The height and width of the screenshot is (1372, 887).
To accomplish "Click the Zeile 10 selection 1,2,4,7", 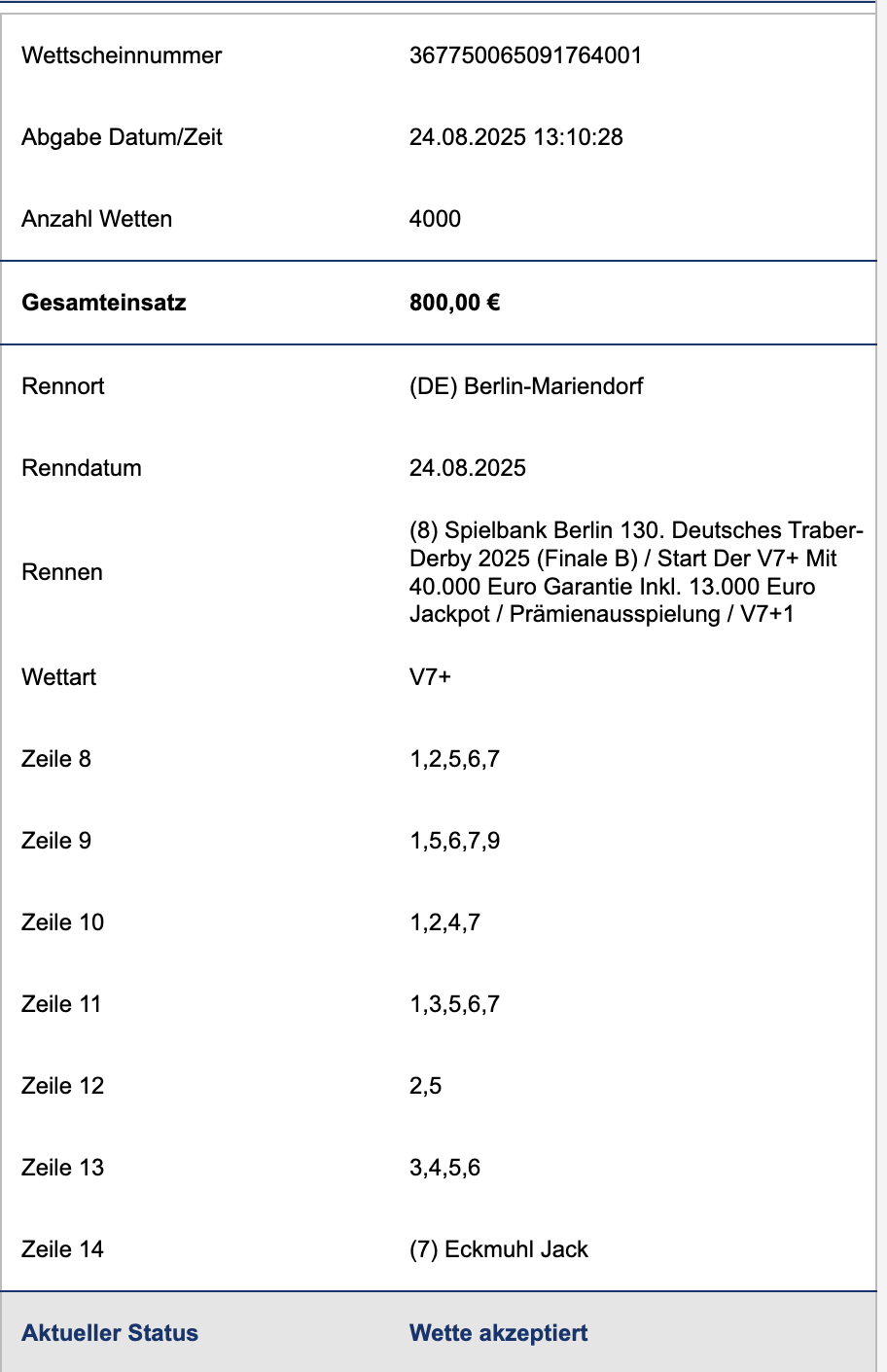I will (444, 922).
